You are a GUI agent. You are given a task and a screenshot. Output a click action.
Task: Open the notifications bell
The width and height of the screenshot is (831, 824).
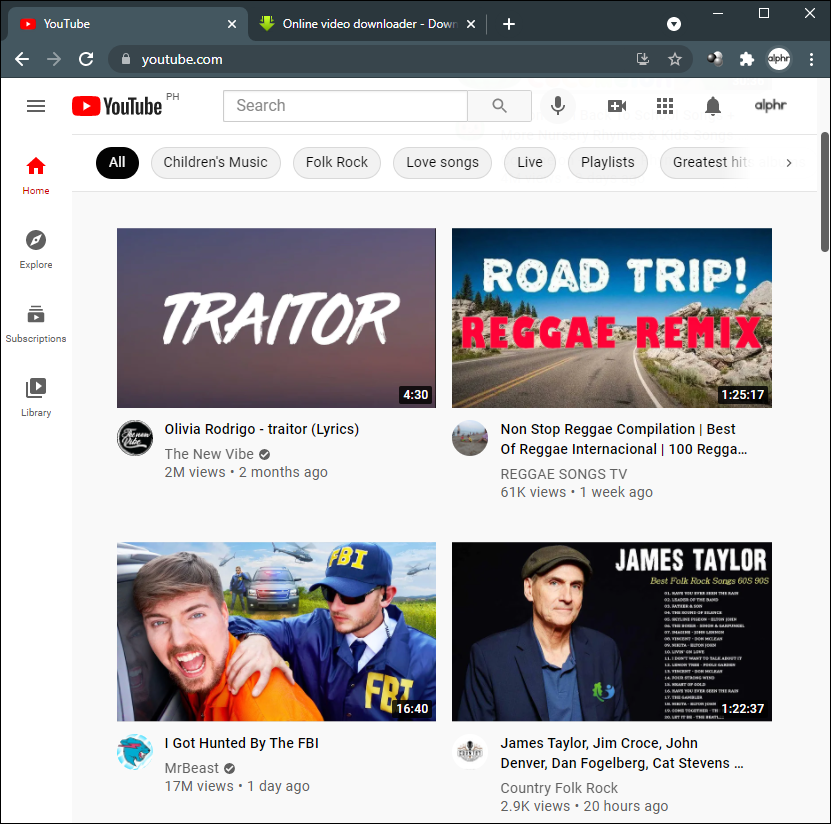pos(713,106)
